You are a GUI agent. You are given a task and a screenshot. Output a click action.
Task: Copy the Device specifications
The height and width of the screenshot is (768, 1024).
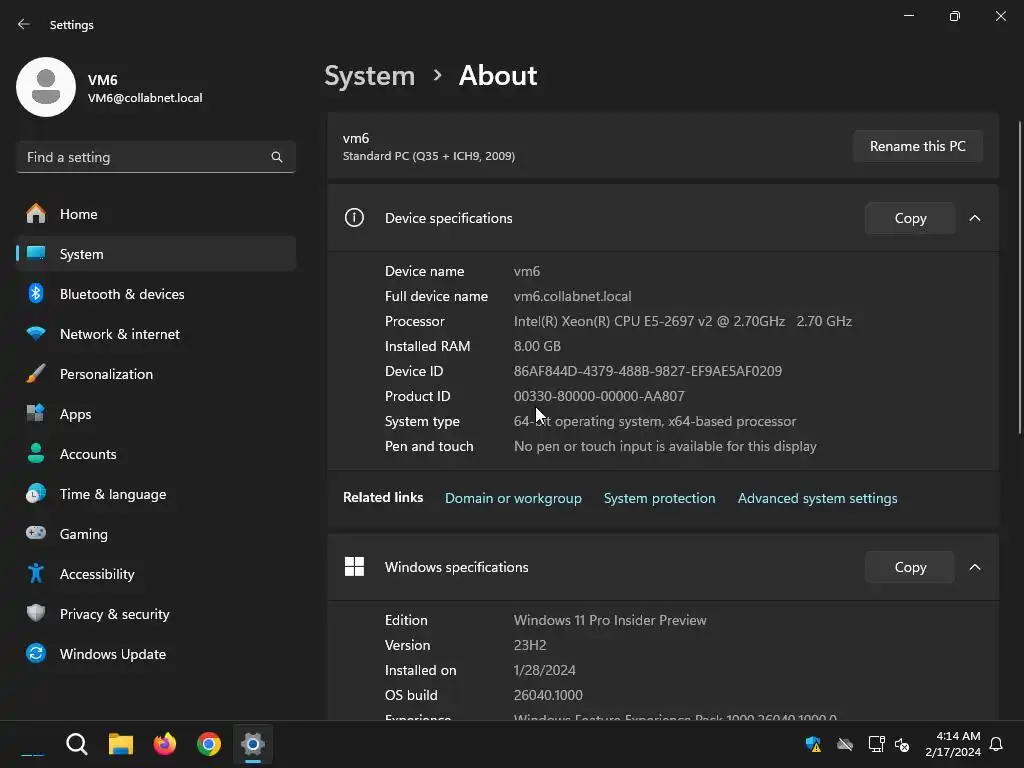(910, 218)
